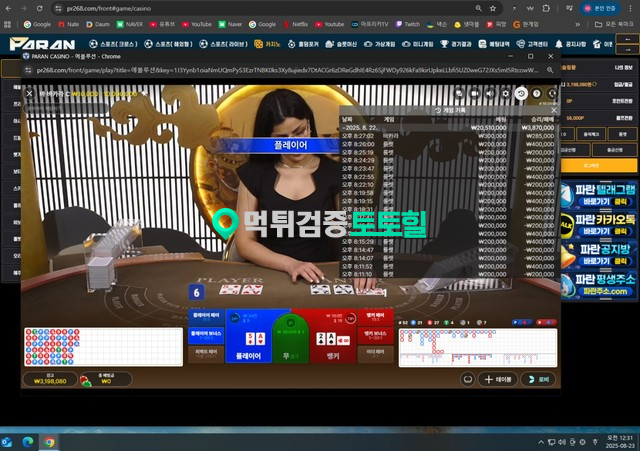Bet on the blue 플레이어 area

pos(249,336)
